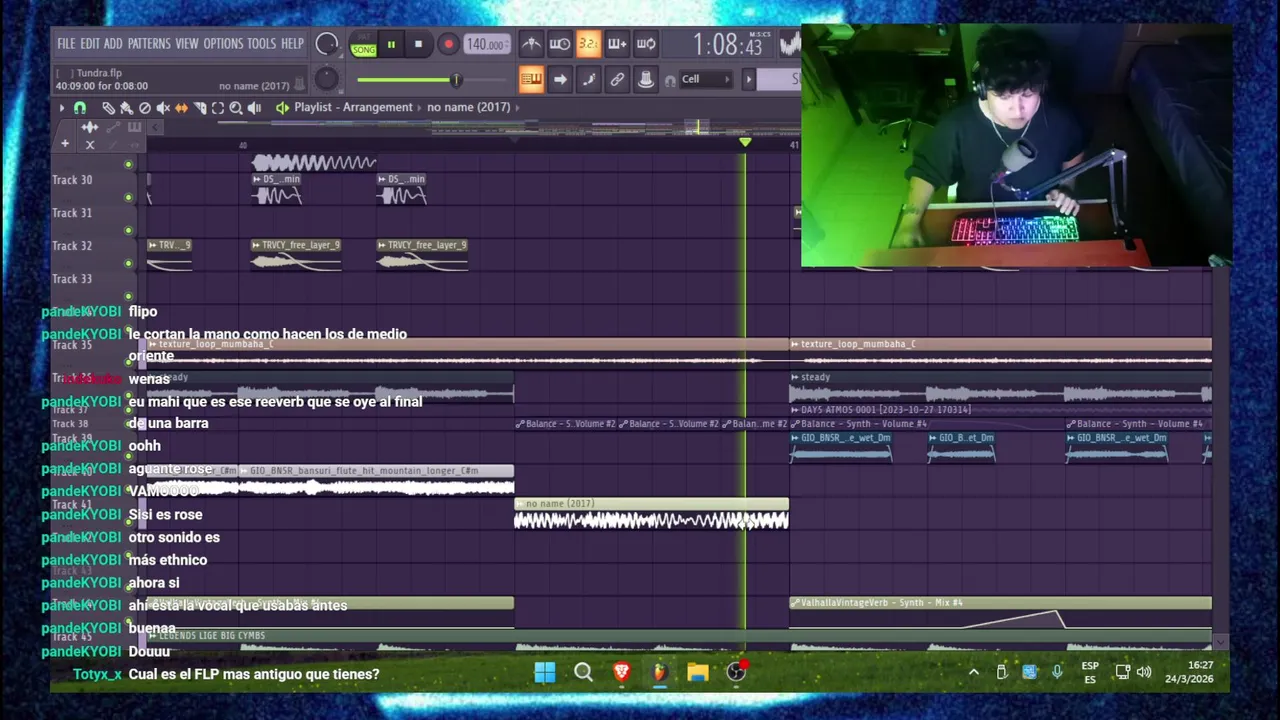Click the plus button above track headers
1280x720 pixels.
pyautogui.click(x=65, y=145)
